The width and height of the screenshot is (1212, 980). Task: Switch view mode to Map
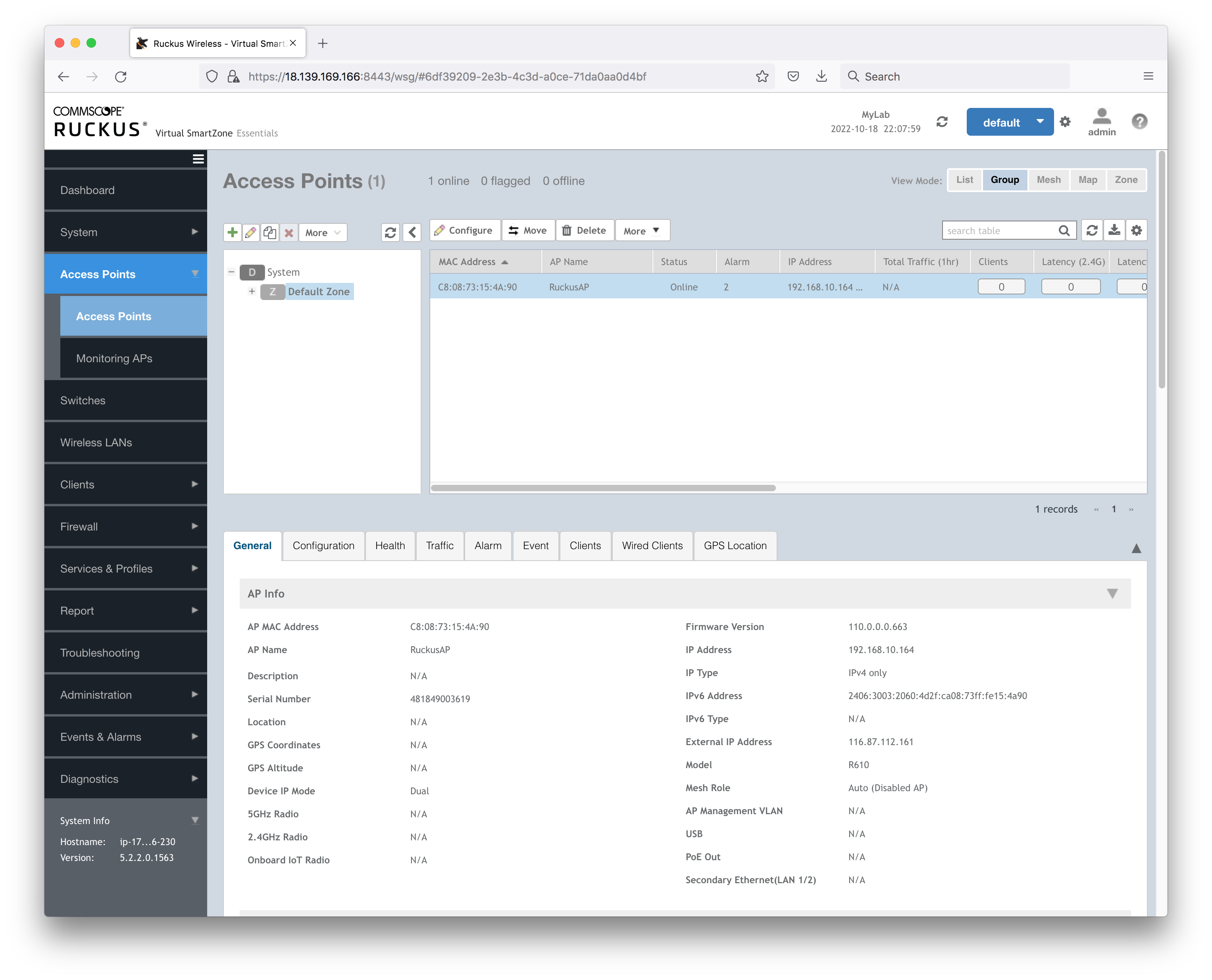click(1087, 179)
